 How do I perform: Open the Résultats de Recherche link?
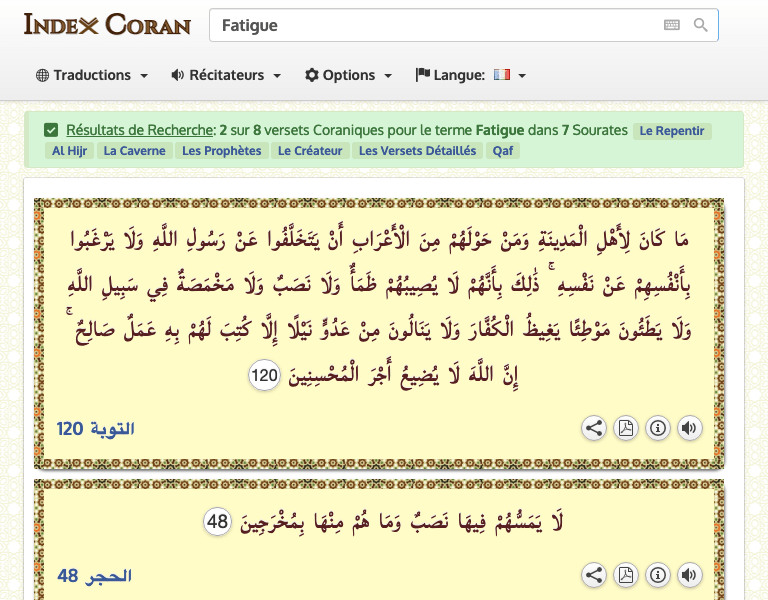click(x=140, y=130)
